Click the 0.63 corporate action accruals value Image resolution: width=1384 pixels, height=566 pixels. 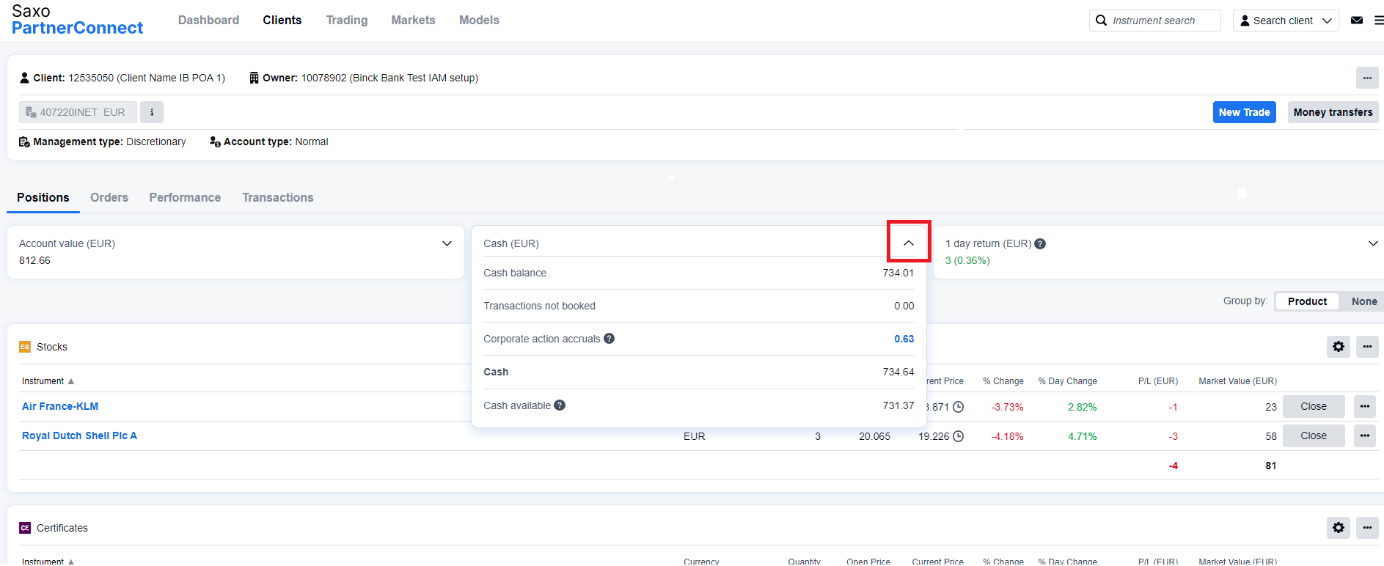coord(904,339)
